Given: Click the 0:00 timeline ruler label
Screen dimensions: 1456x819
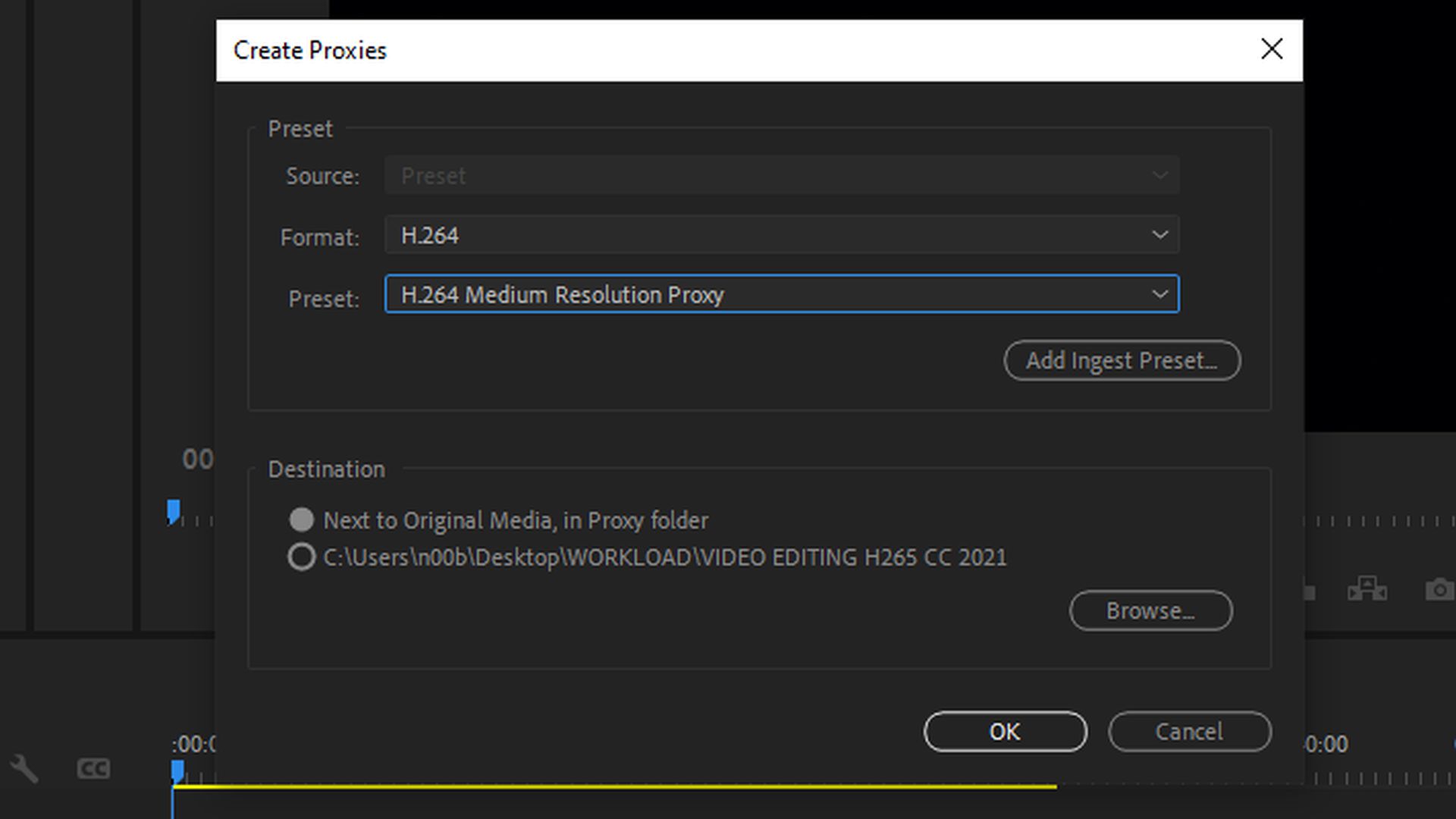Looking at the screenshot, I should (x=1327, y=745).
